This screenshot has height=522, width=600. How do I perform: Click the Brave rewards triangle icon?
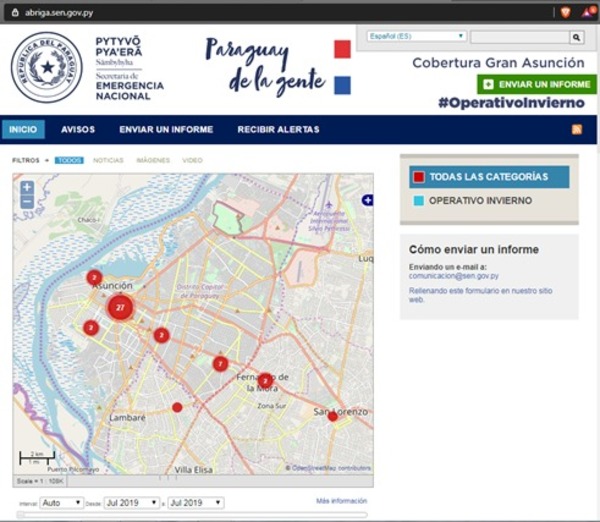(587, 13)
